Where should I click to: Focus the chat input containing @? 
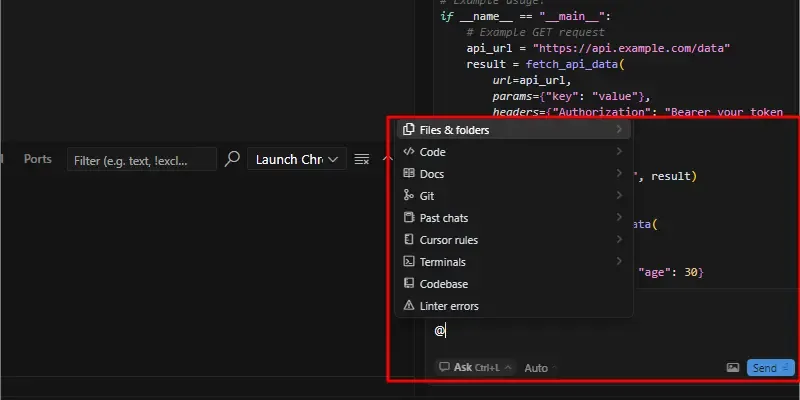tap(610, 332)
